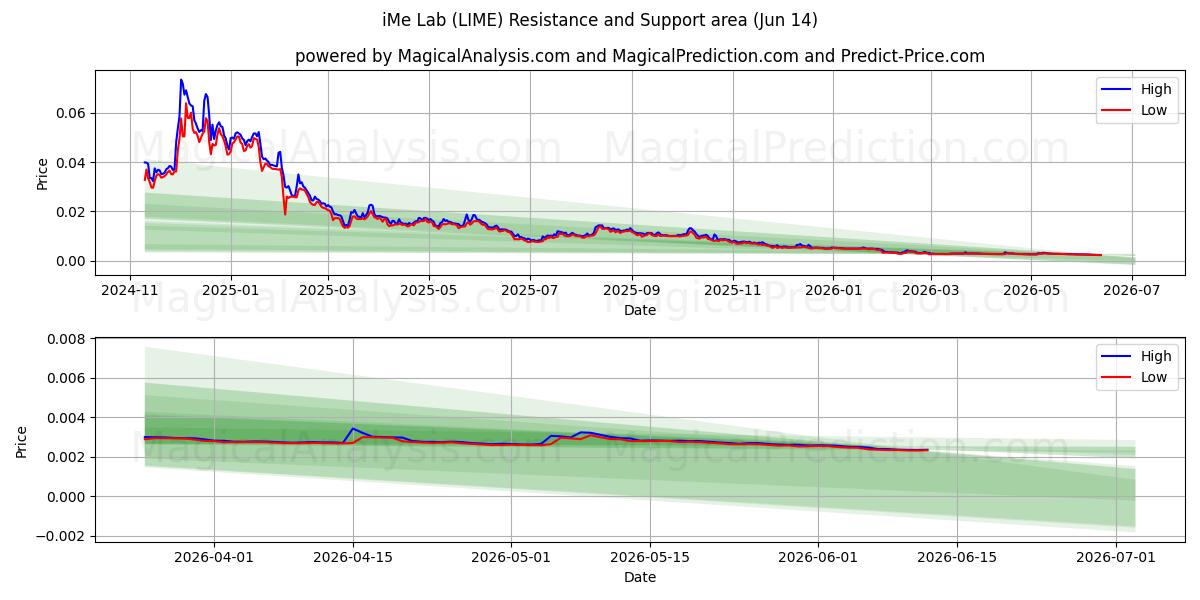The height and width of the screenshot is (600, 1200).
Task: Click the '2026-06-01' tick label
Action: pyautogui.click(x=818, y=557)
